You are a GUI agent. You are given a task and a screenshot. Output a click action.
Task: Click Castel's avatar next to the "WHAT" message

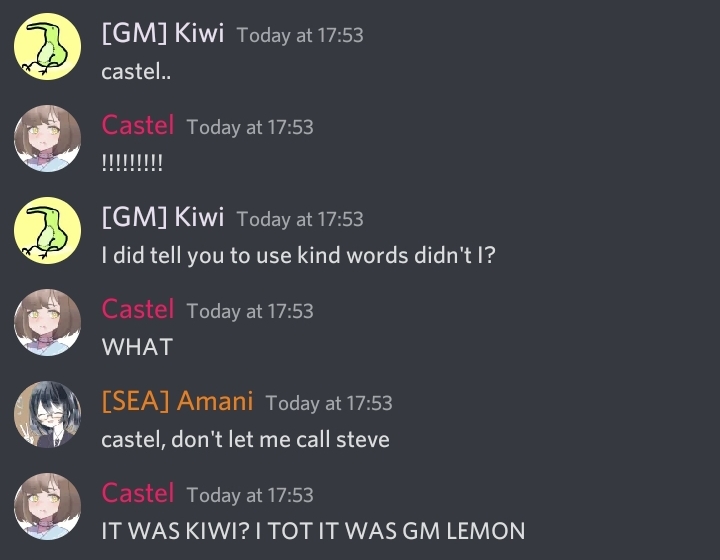[x=46, y=322]
